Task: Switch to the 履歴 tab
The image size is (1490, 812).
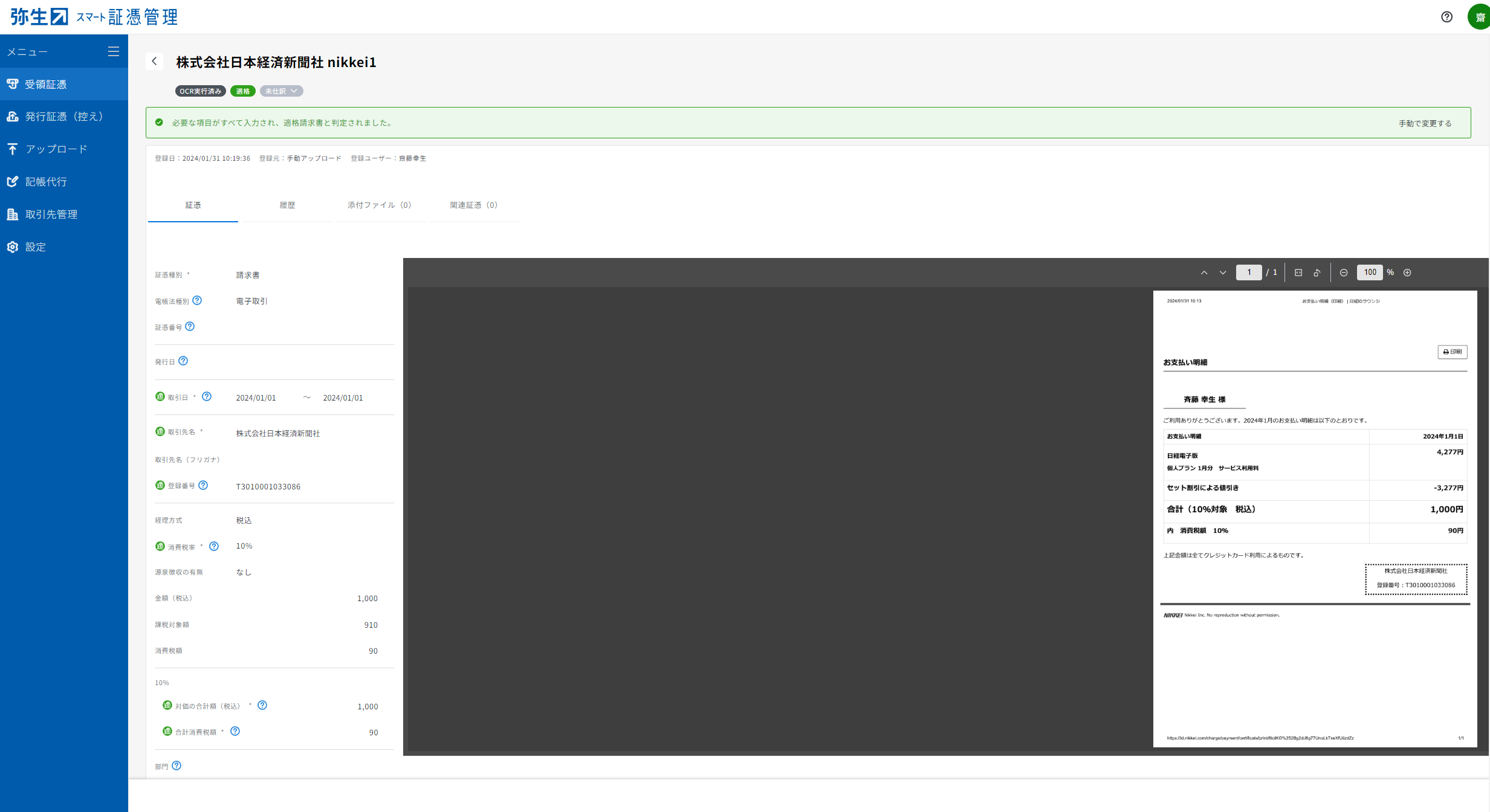Action: tap(287, 205)
